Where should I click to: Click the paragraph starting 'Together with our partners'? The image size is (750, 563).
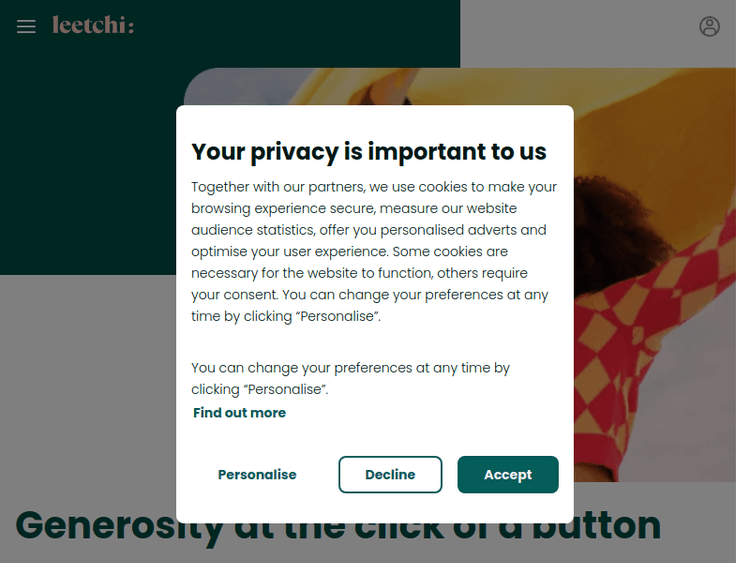374,252
